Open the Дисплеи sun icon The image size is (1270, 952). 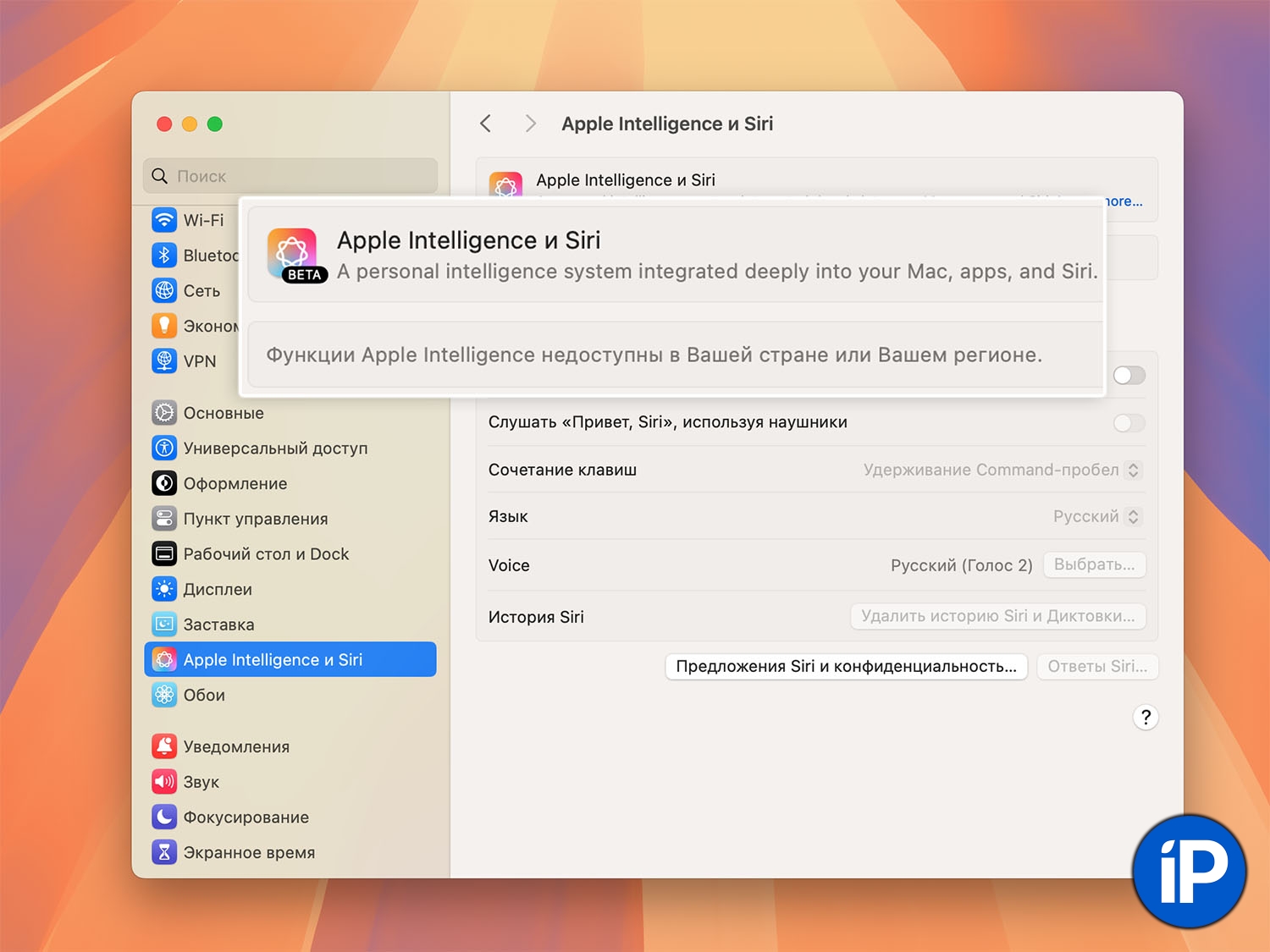[x=164, y=589]
